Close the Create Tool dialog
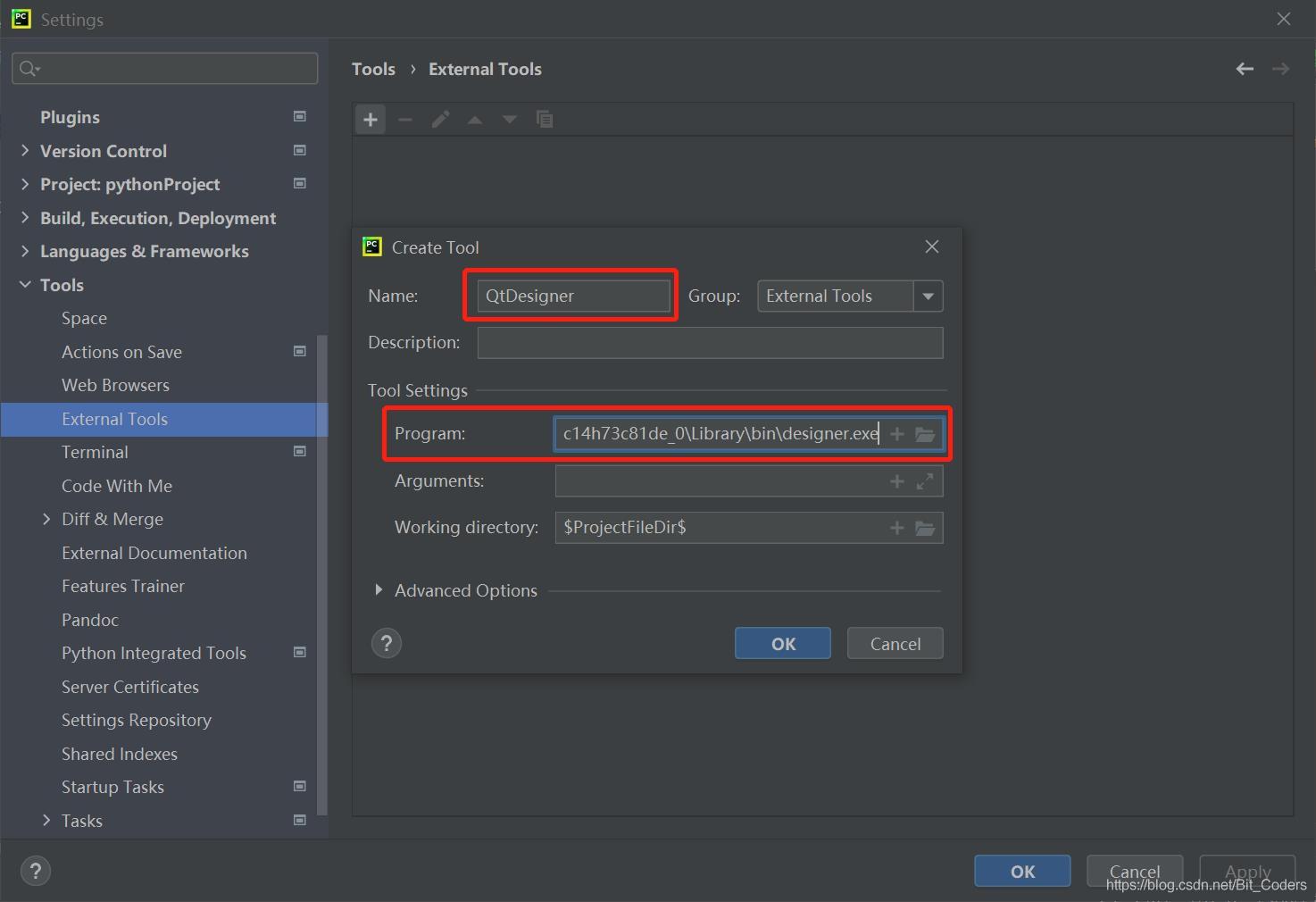Image resolution: width=1316 pixels, height=902 pixels. point(932,246)
